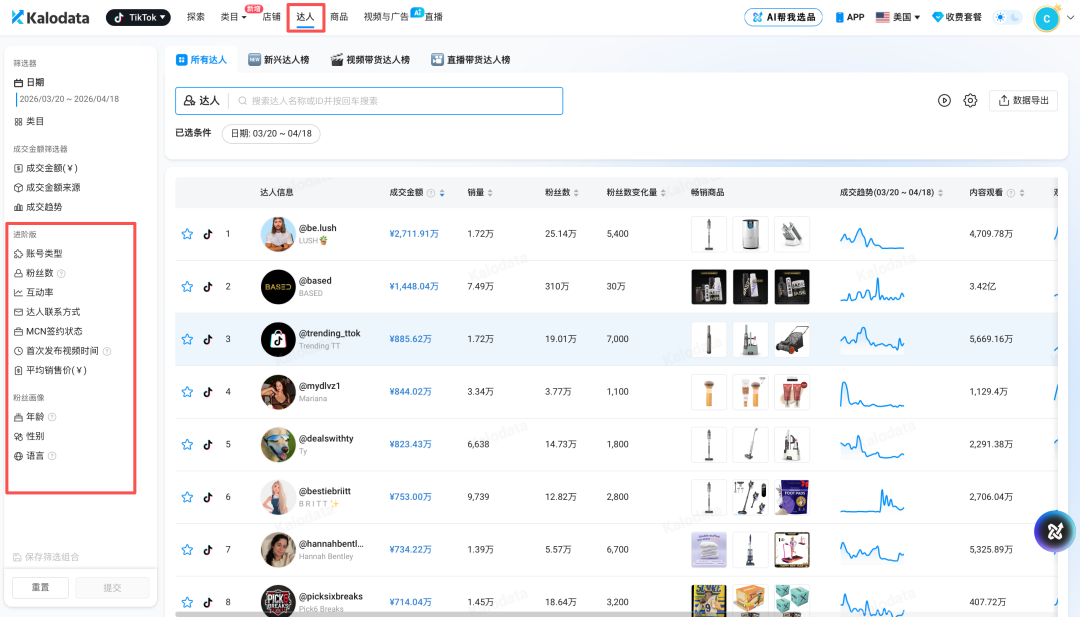
Task: Star-favorite the @based creator row
Action: [x=187, y=286]
